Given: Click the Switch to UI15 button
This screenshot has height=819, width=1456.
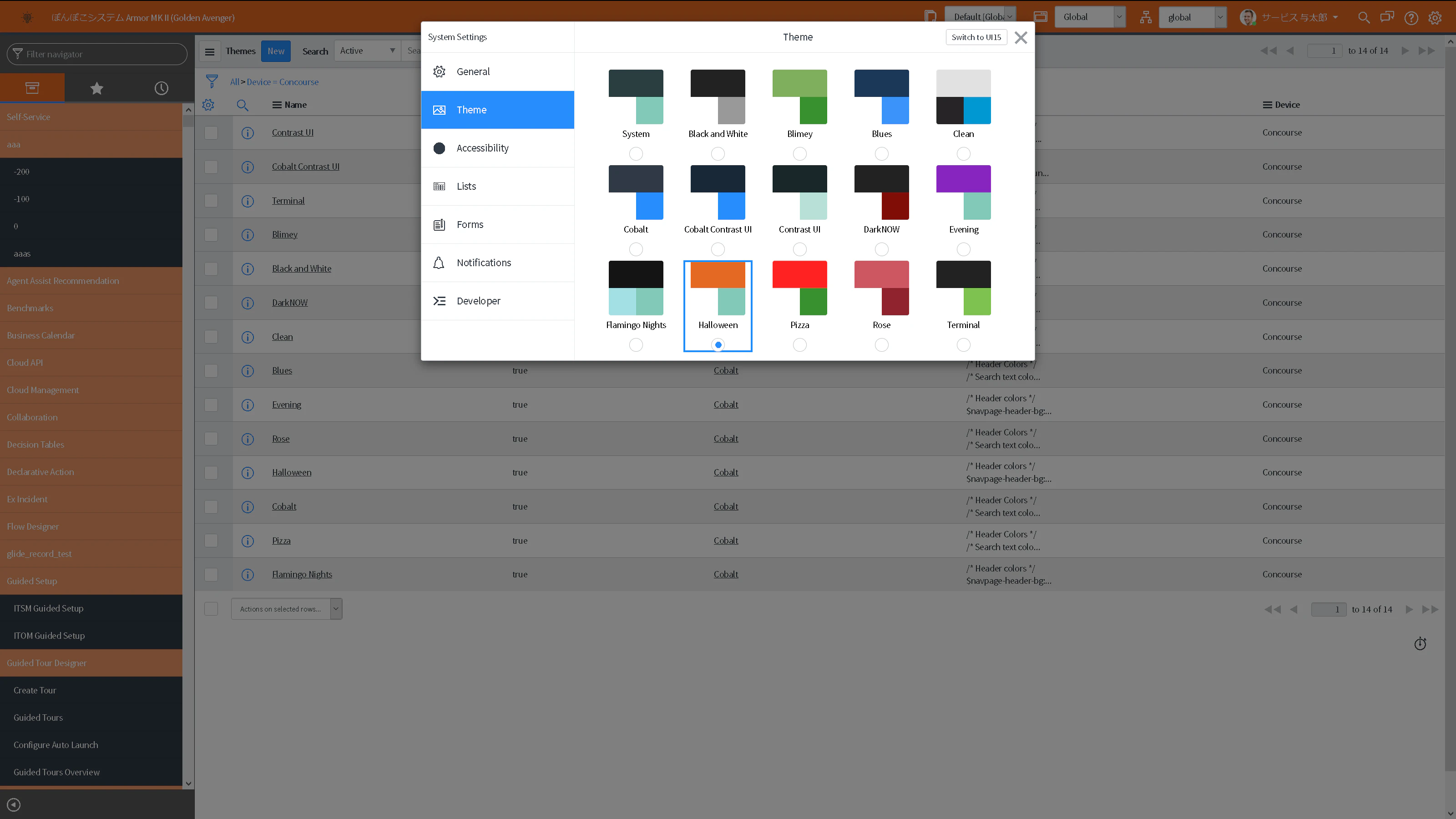Looking at the screenshot, I should 976,37.
